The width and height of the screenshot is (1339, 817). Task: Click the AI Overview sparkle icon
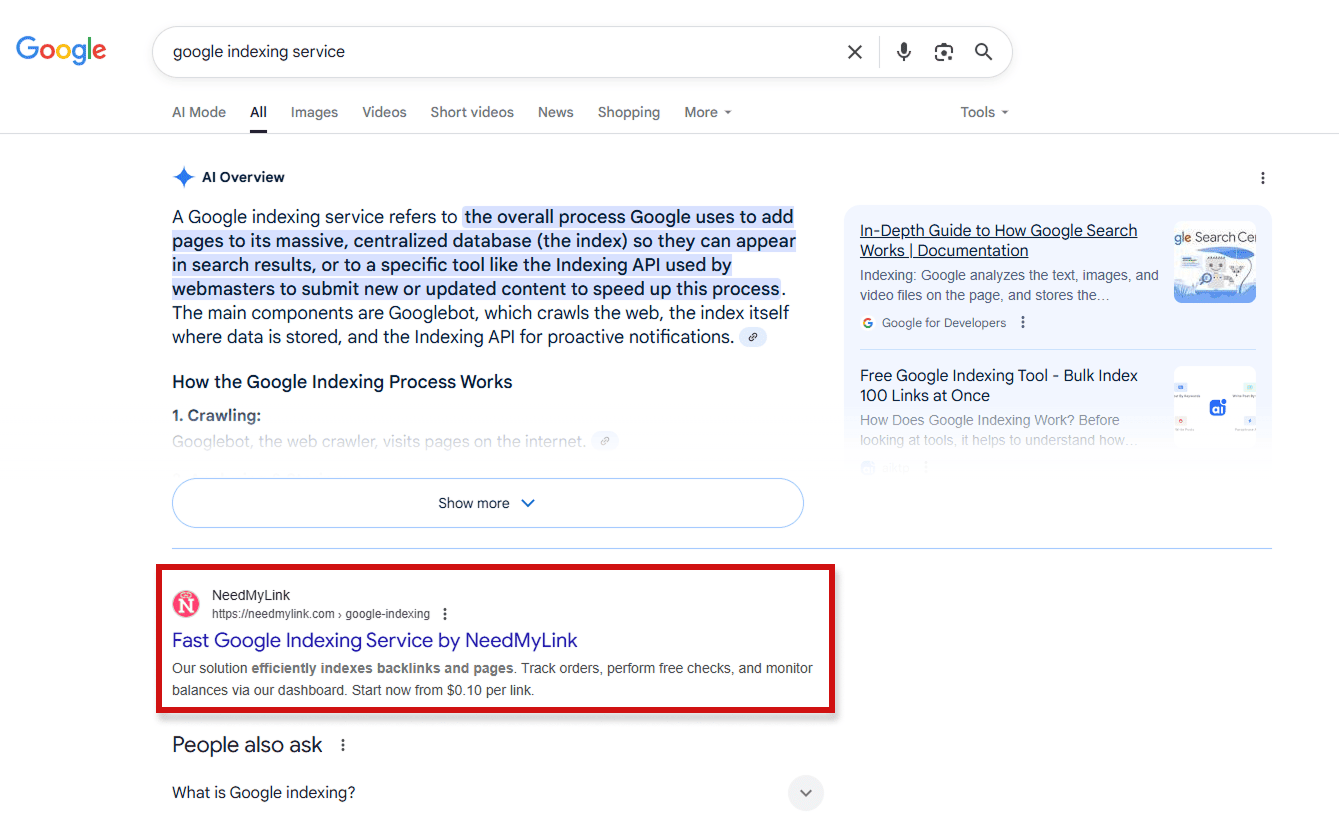click(x=184, y=176)
